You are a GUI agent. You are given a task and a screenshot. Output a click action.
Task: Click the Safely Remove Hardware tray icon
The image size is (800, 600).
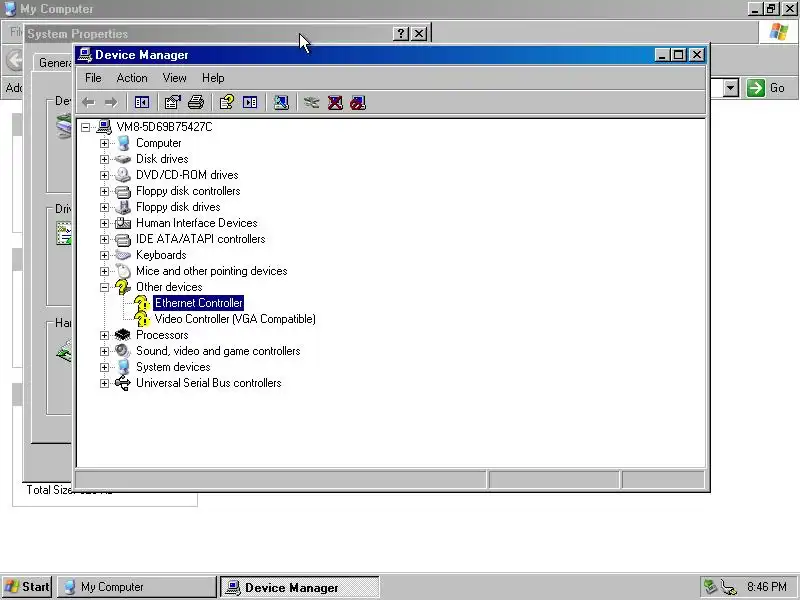[x=710, y=587]
